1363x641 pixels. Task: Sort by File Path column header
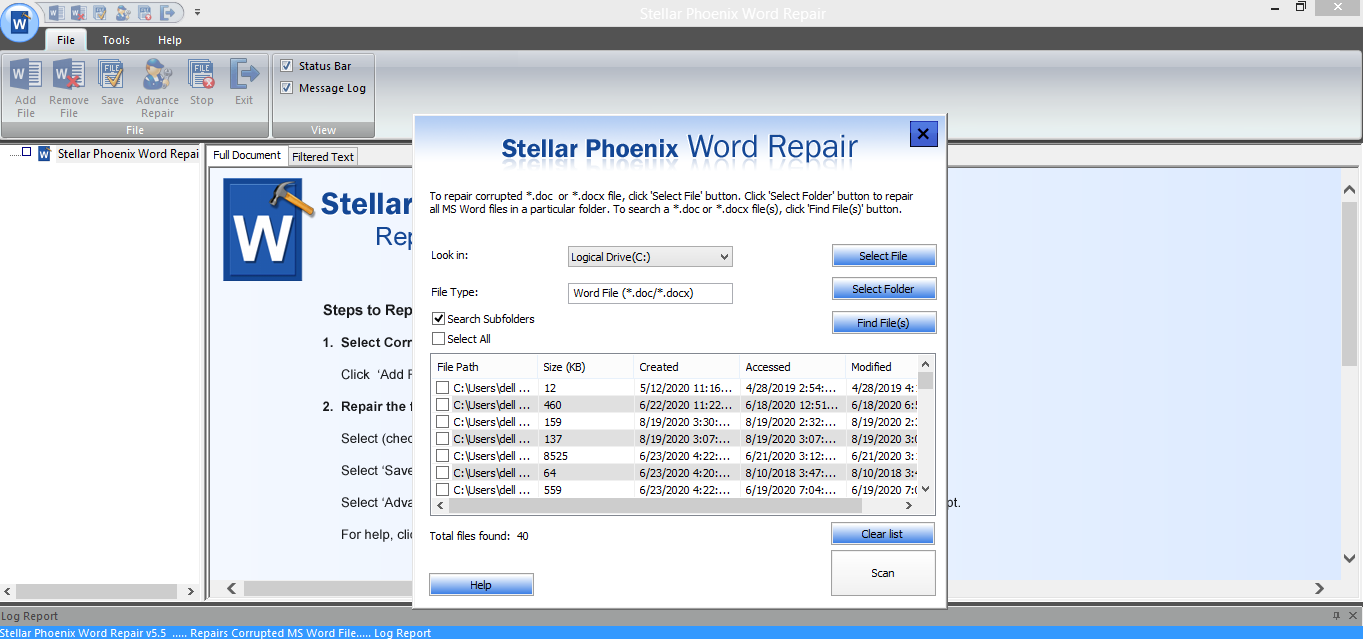point(483,367)
